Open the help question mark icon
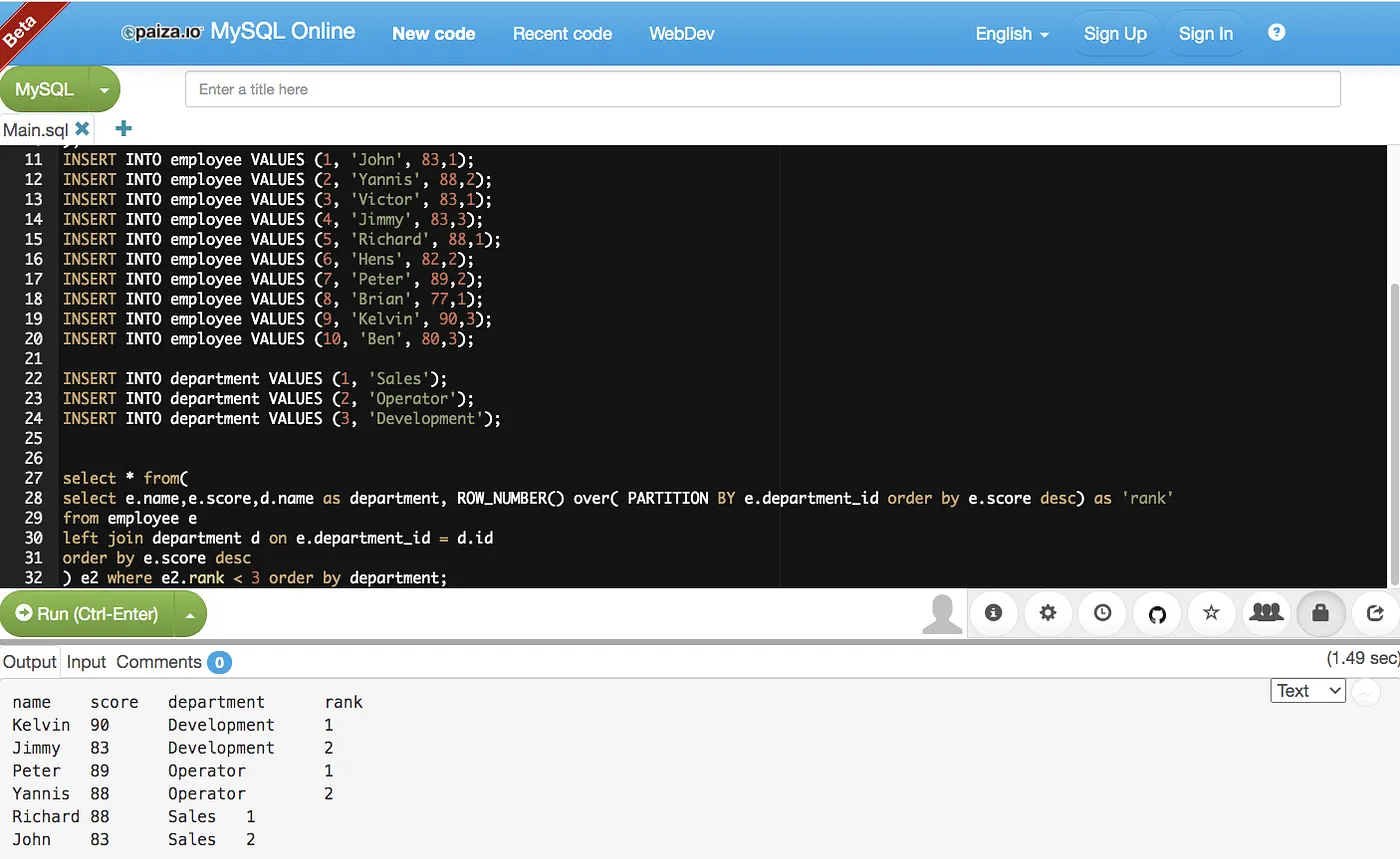Screen dimensions: 1400x859 1276,33
